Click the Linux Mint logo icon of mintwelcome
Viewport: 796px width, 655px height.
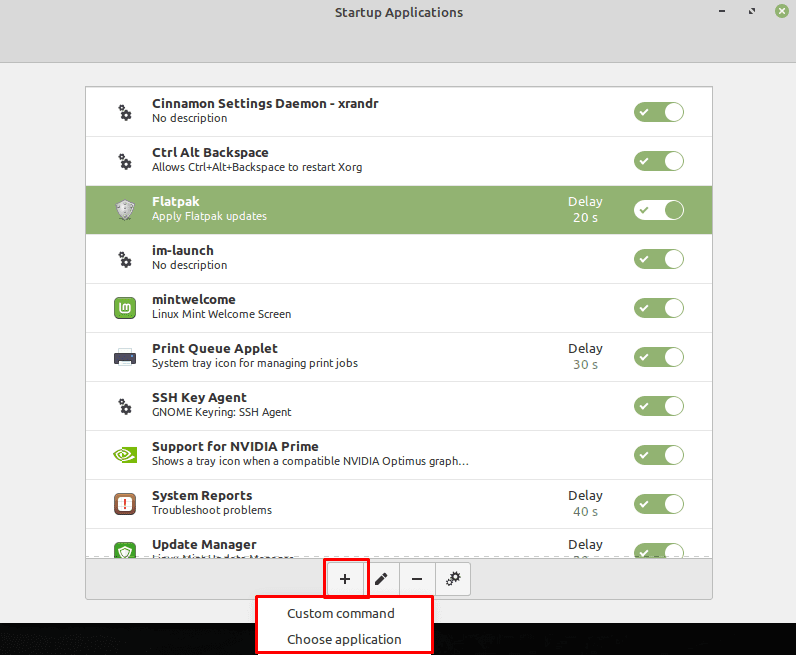(x=125, y=308)
